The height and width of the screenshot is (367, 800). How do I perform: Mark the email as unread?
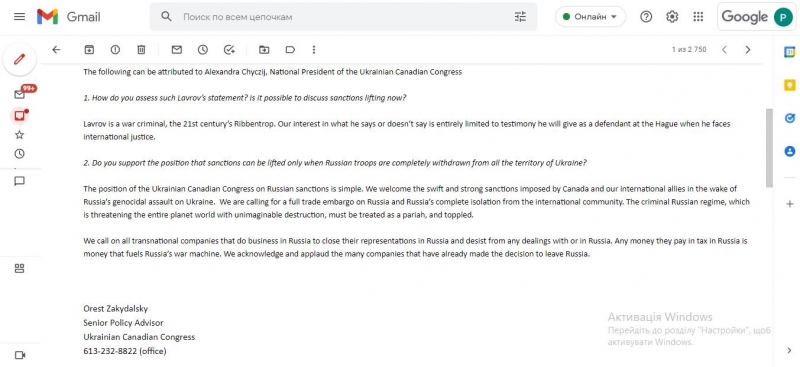[x=177, y=50]
